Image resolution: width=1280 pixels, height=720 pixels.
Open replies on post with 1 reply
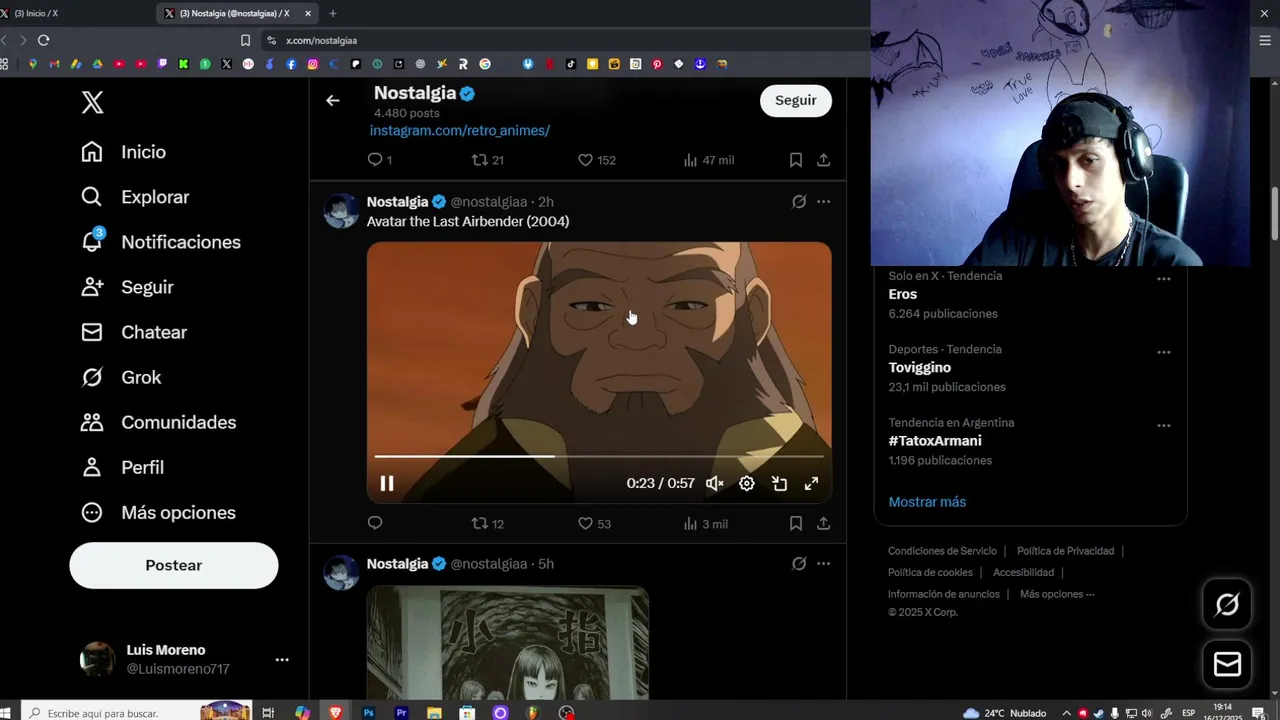380,160
